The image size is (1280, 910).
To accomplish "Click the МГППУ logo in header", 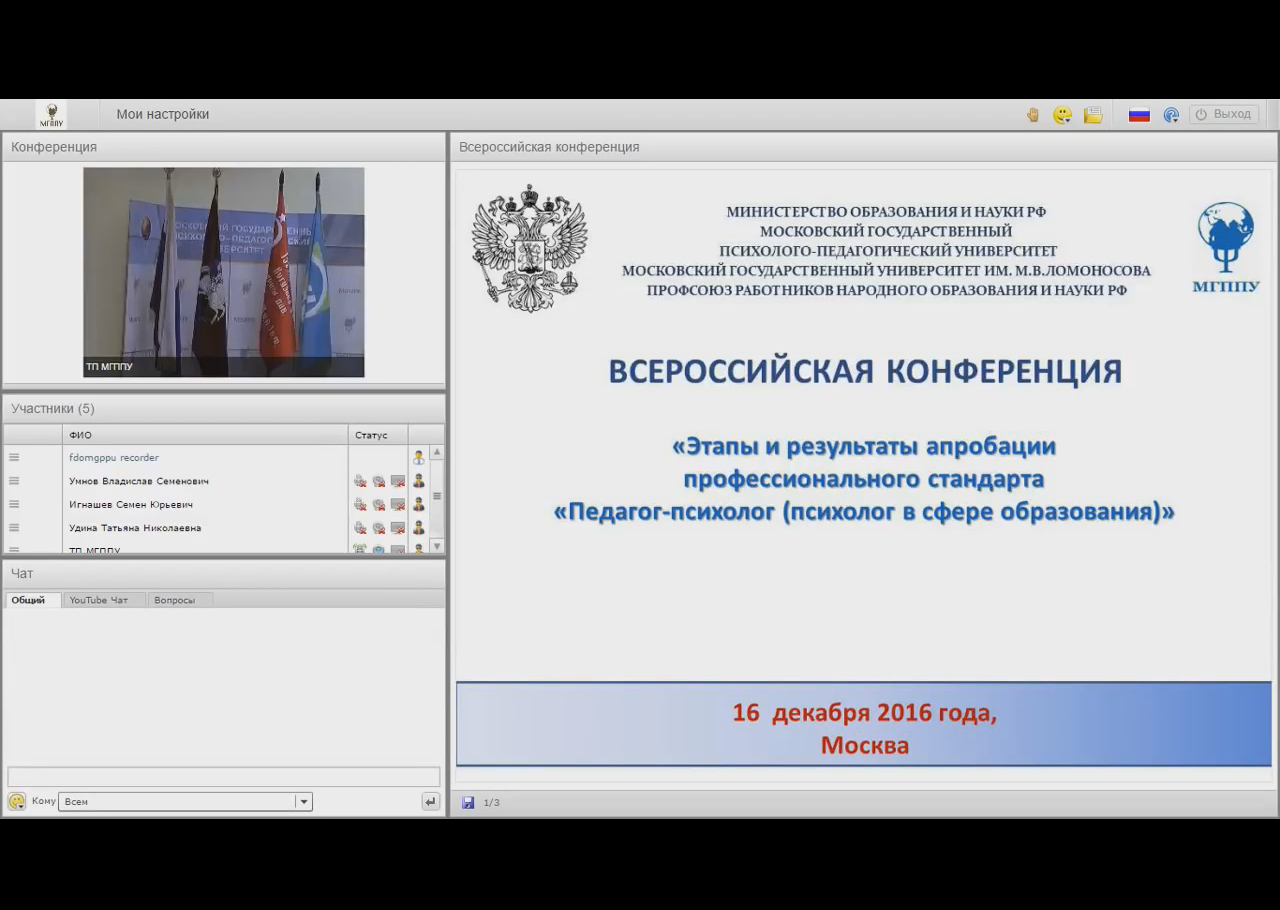I will click(51, 114).
